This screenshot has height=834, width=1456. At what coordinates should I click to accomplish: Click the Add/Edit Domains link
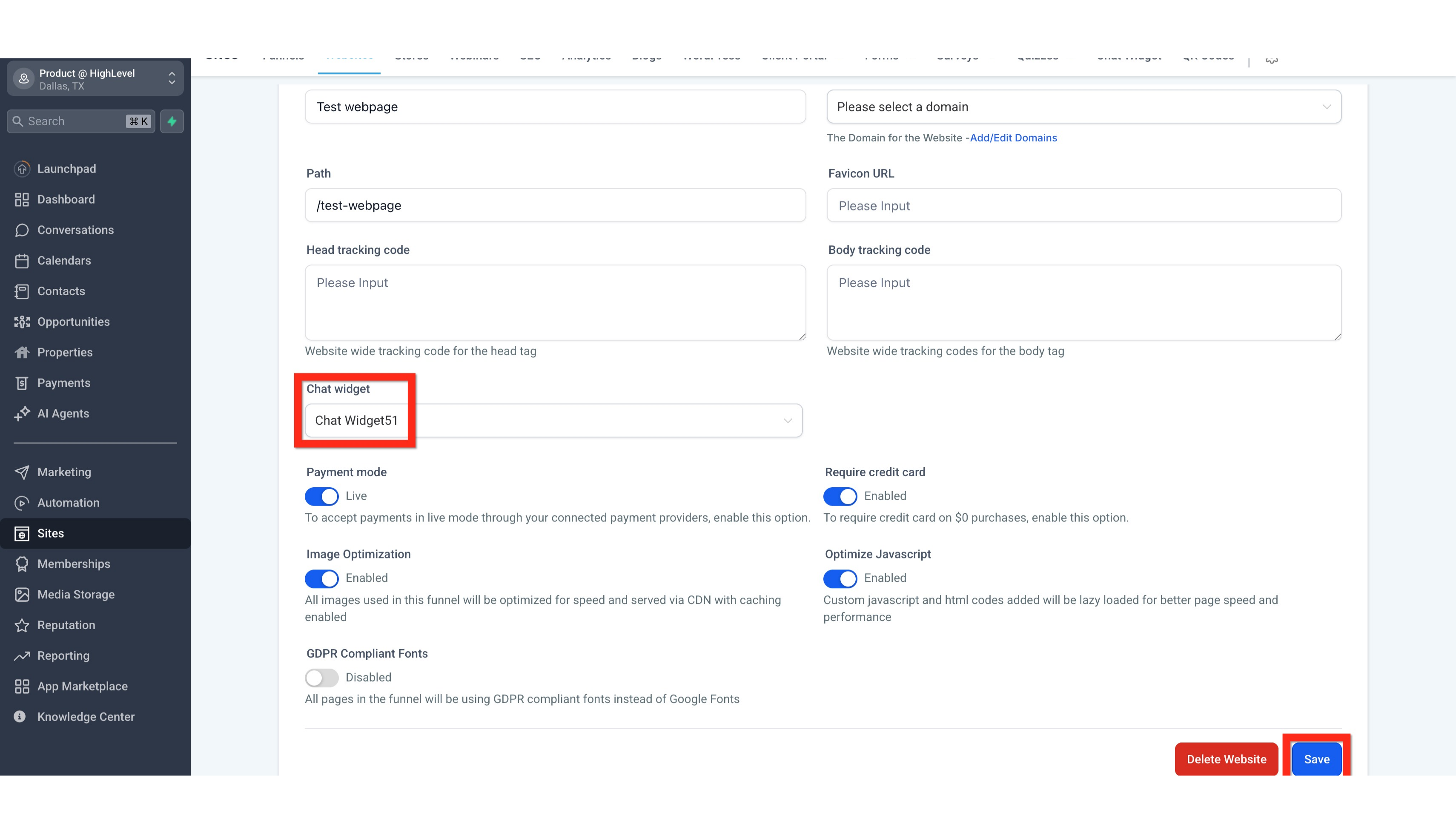click(x=1013, y=138)
